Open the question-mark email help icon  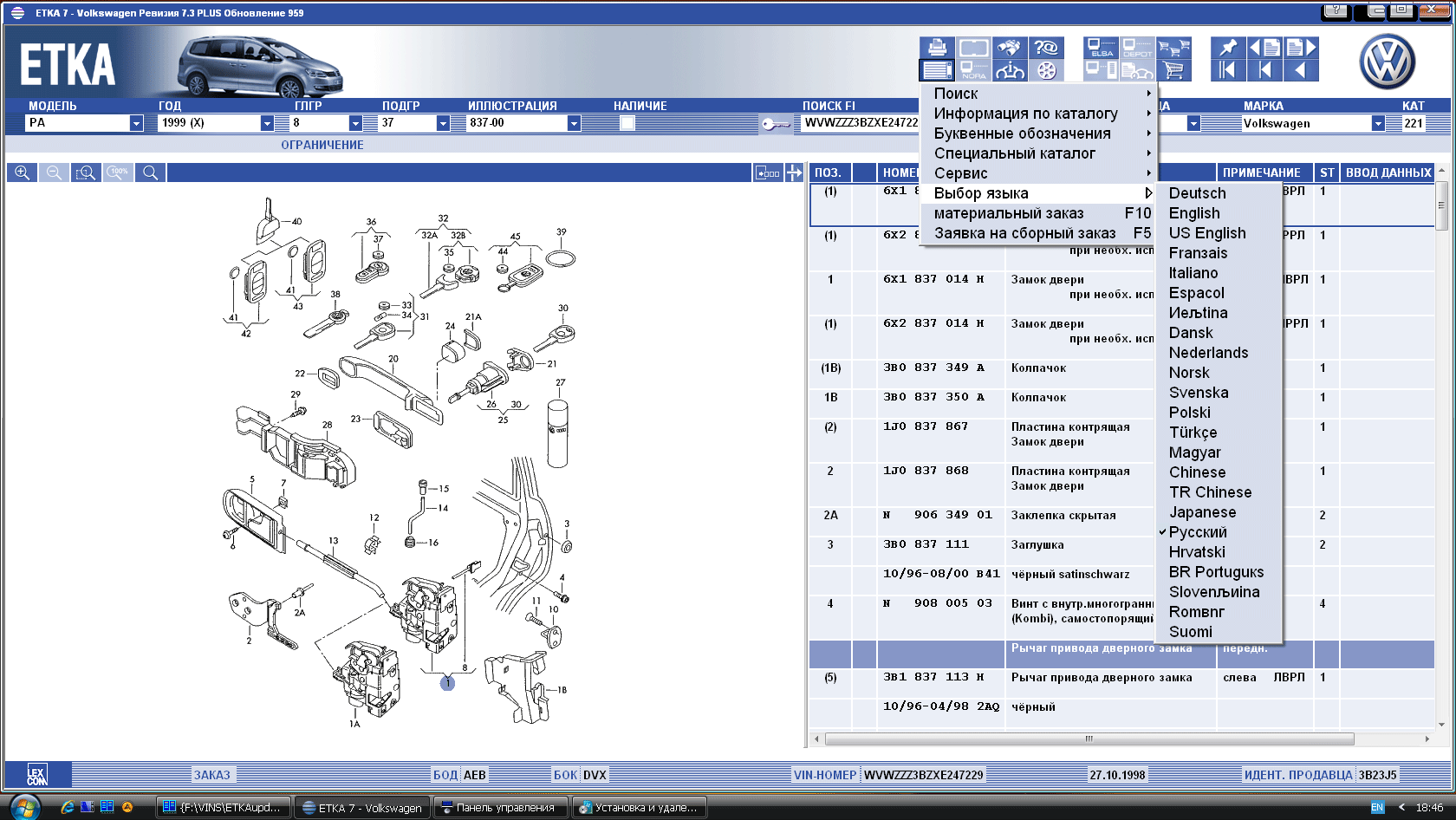[1047, 48]
